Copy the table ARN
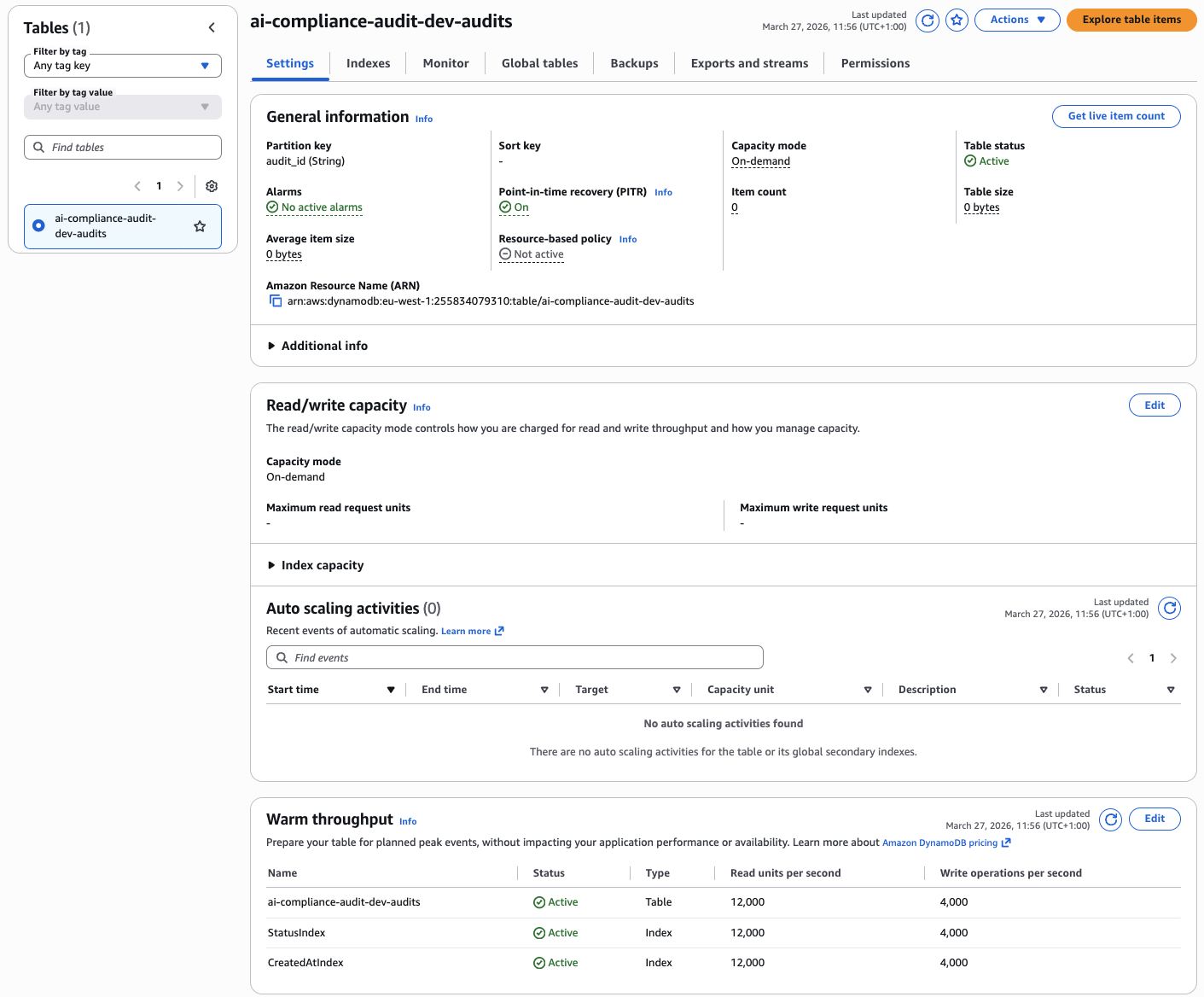Viewport: 1204px width, 997px height. point(275,300)
